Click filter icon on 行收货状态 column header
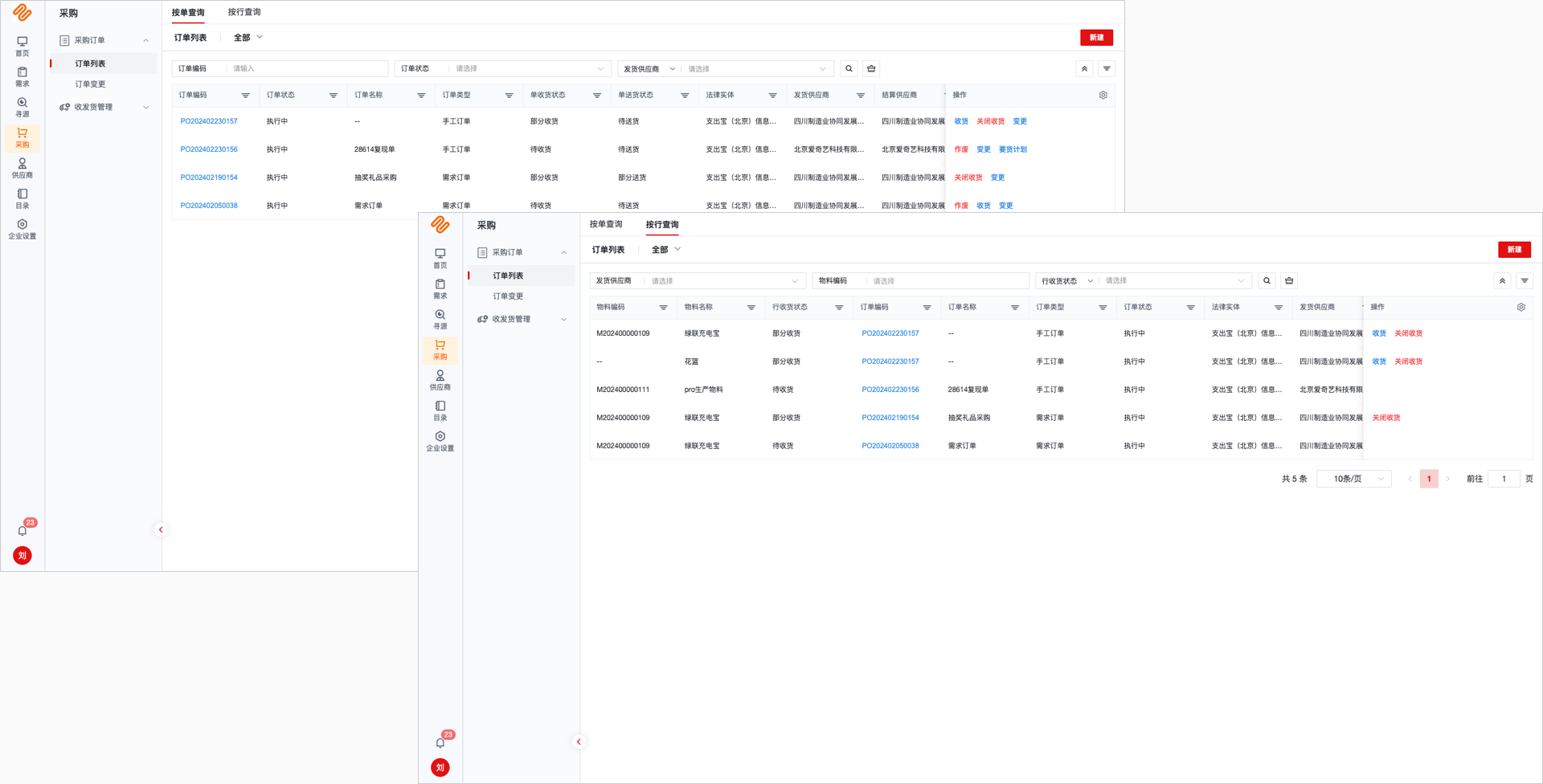Viewport: 1543px width, 784px height. (x=839, y=308)
